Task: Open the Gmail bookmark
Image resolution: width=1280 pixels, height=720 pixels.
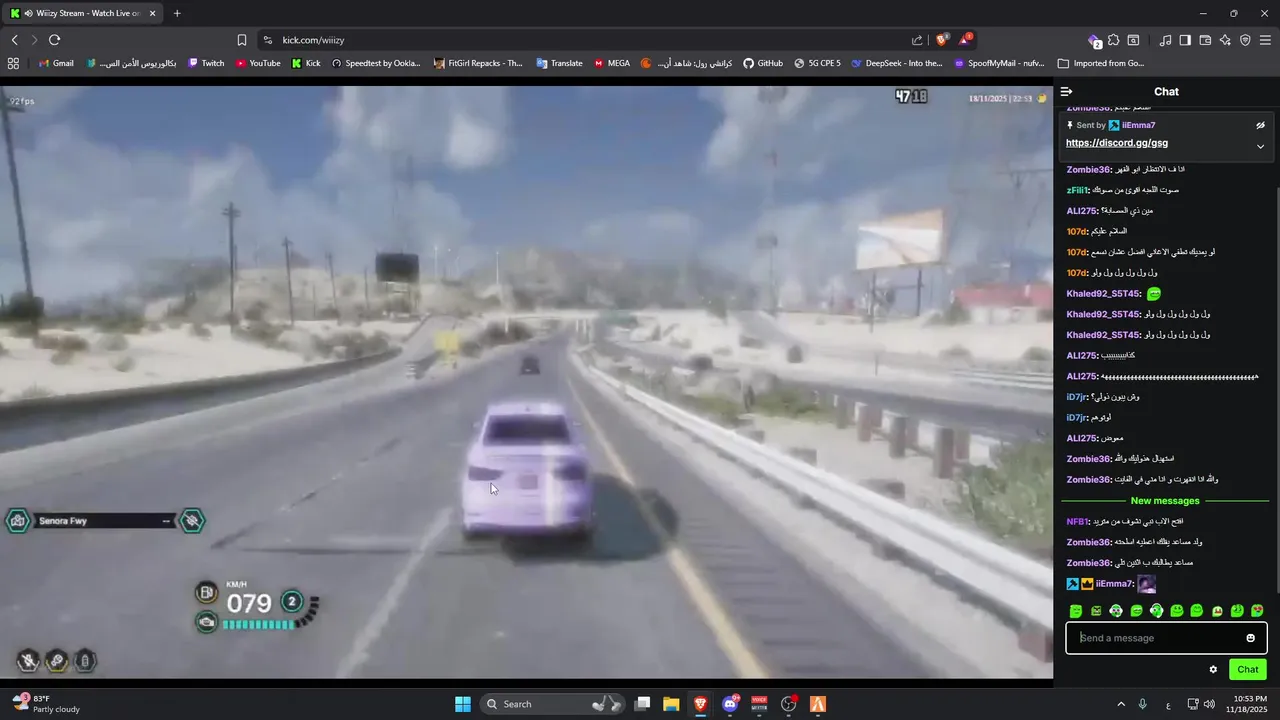Action: (x=55, y=63)
